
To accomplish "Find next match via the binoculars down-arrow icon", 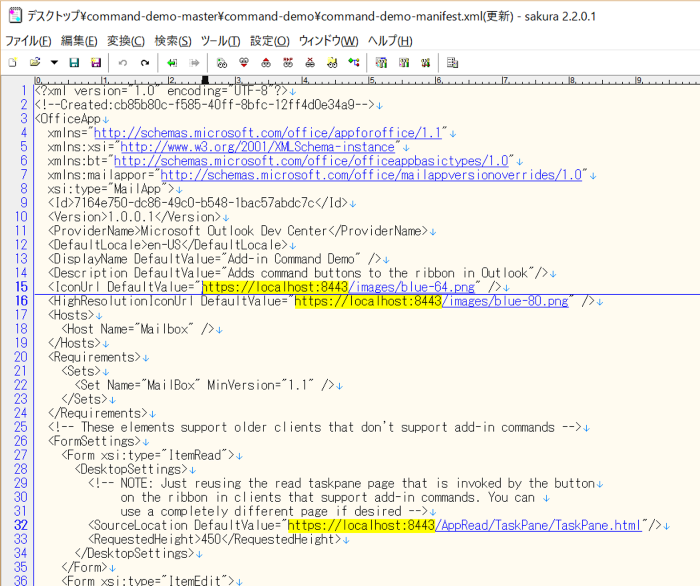I will pyautogui.click(x=244, y=63).
